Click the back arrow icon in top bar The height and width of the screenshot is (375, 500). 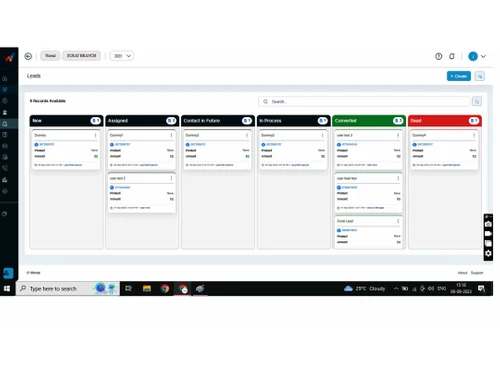(28, 56)
